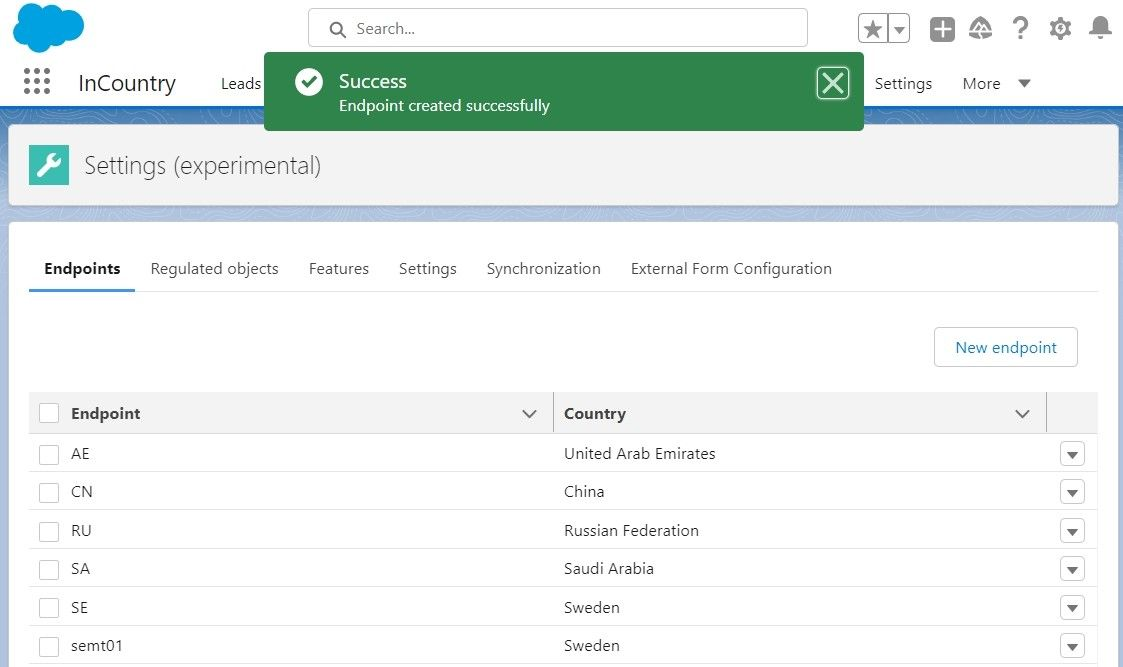This screenshot has width=1123, height=667.
Task: Open the row actions menu for RU endpoint
Action: [x=1072, y=530]
